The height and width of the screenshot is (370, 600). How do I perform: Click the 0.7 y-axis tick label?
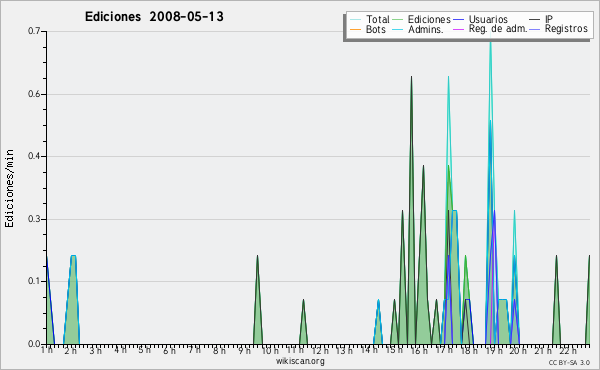pos(34,31)
